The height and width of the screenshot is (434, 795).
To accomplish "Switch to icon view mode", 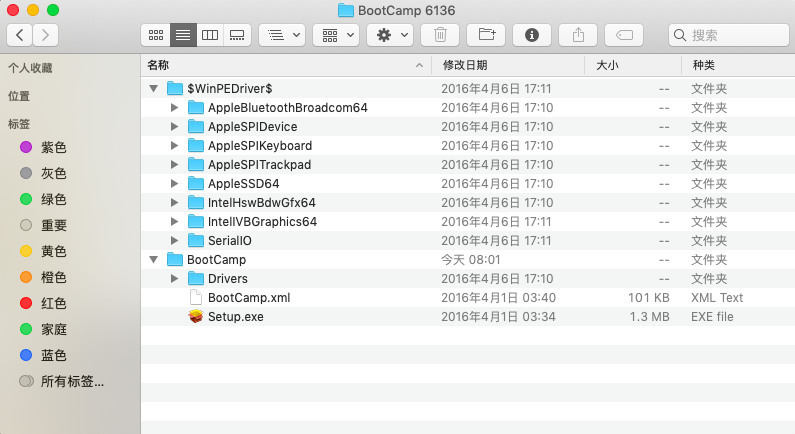I will 155,35.
